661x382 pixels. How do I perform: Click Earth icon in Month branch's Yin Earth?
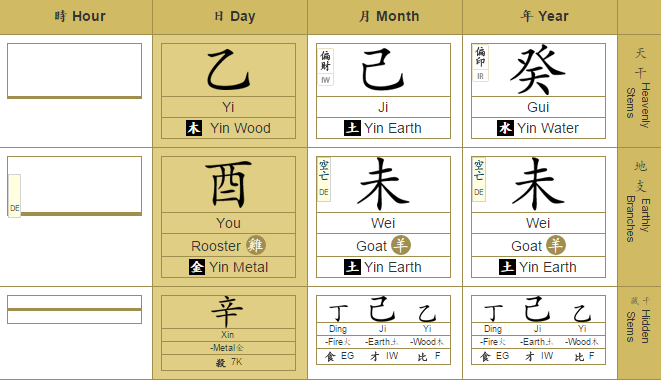point(352,267)
